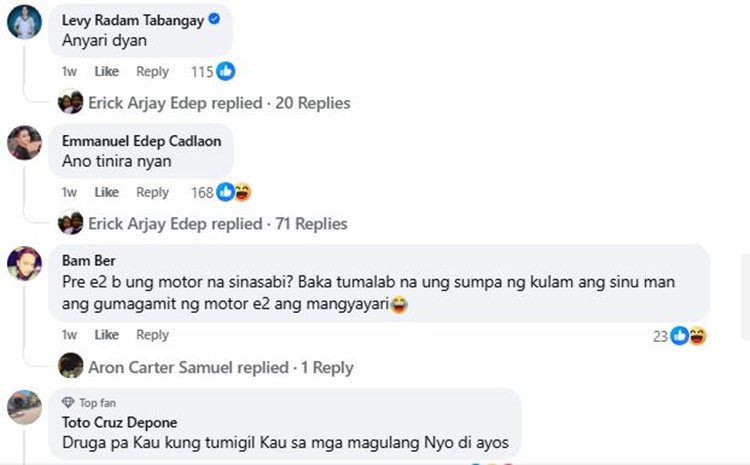Image resolution: width=750 pixels, height=465 pixels.
Task: Open Toto Cruz Depone's profile name link
Action: click(123, 422)
